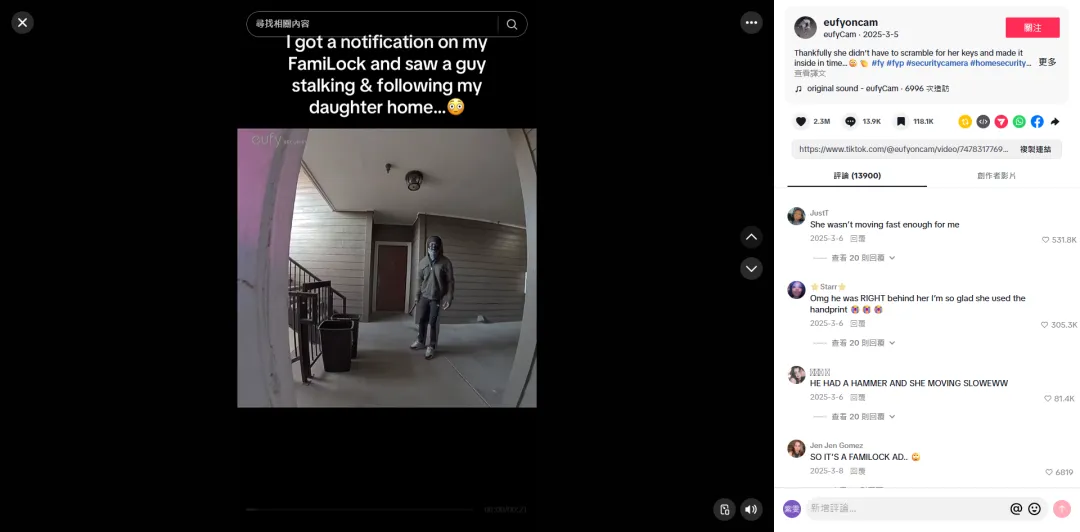Screen dimensions: 1080x532
Task: Share video to WhatsApp
Action: tap(1019, 121)
